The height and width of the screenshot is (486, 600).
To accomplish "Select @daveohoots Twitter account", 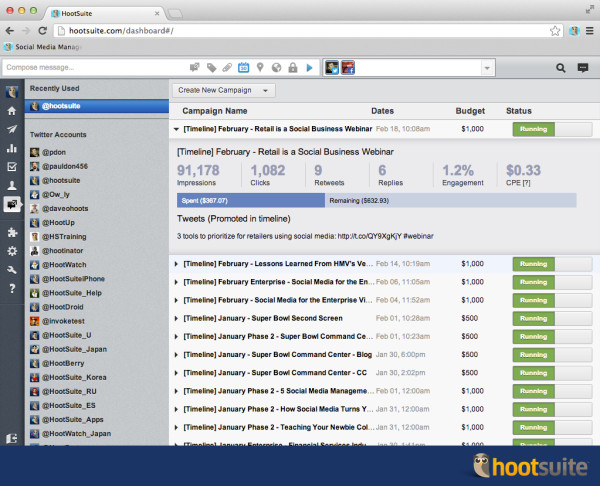I will (59, 209).
